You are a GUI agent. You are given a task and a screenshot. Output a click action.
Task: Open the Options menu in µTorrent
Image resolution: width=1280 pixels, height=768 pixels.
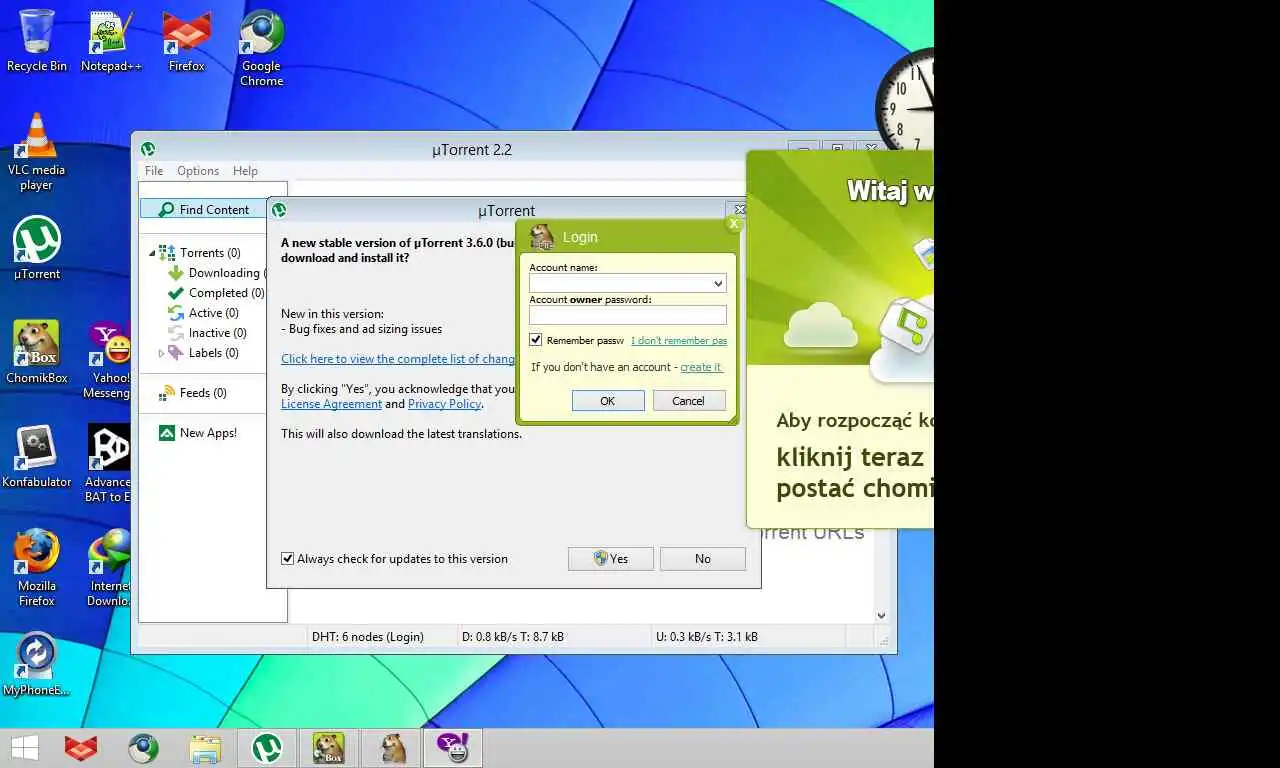198,171
